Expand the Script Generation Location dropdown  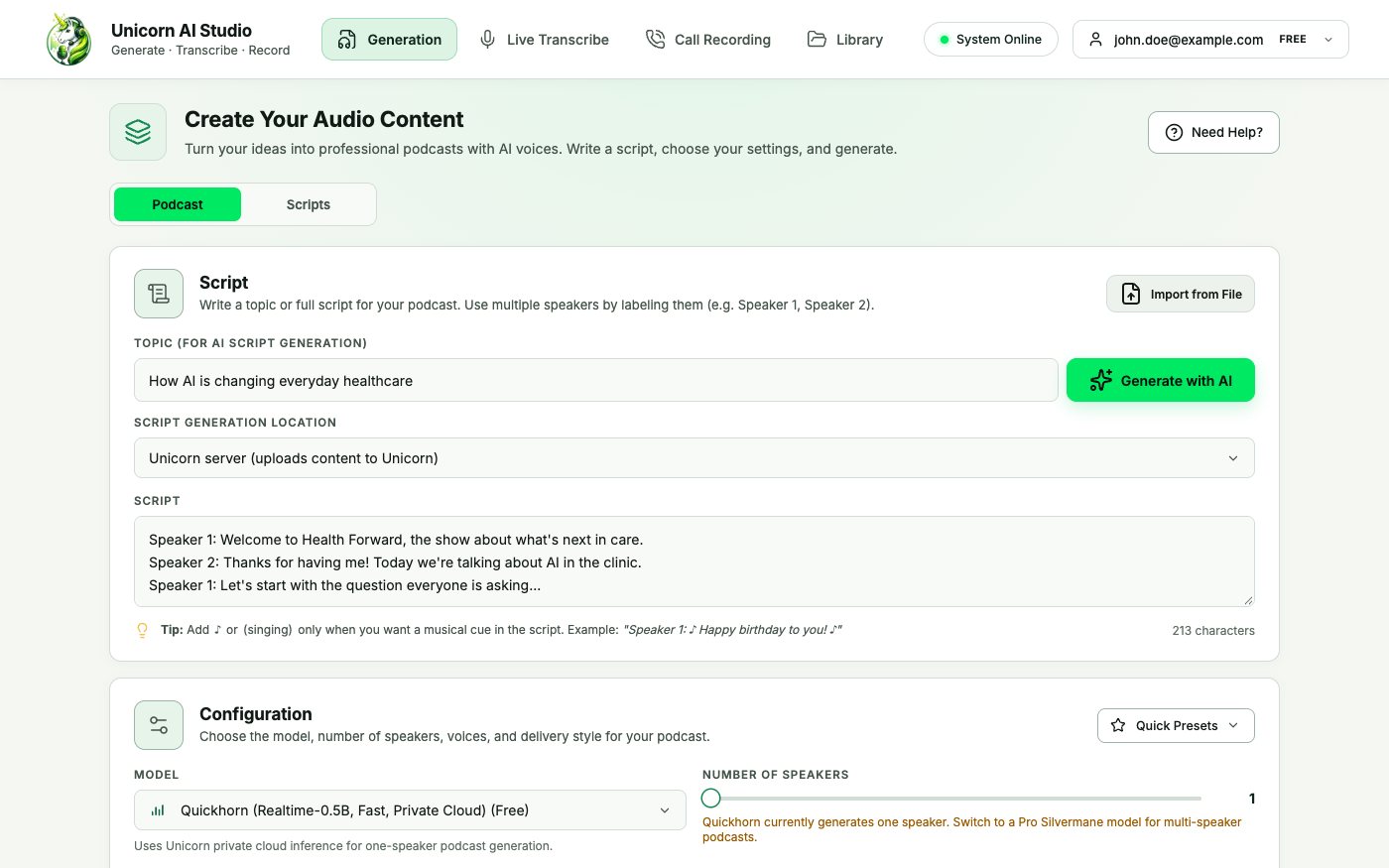point(694,458)
